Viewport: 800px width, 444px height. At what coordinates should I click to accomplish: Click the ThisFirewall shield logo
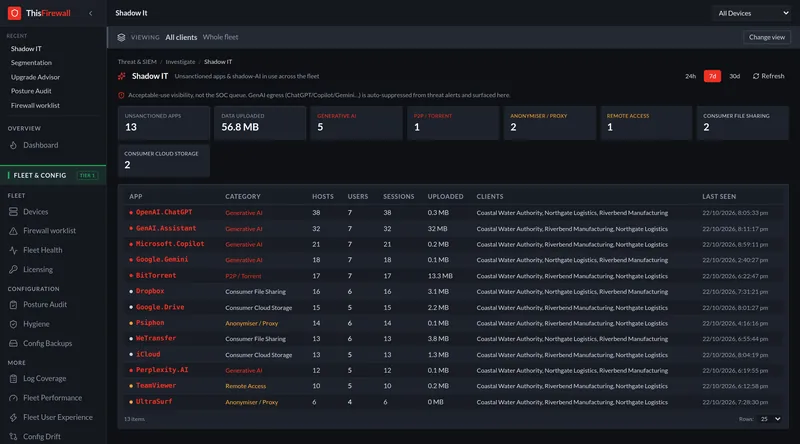coord(14,13)
